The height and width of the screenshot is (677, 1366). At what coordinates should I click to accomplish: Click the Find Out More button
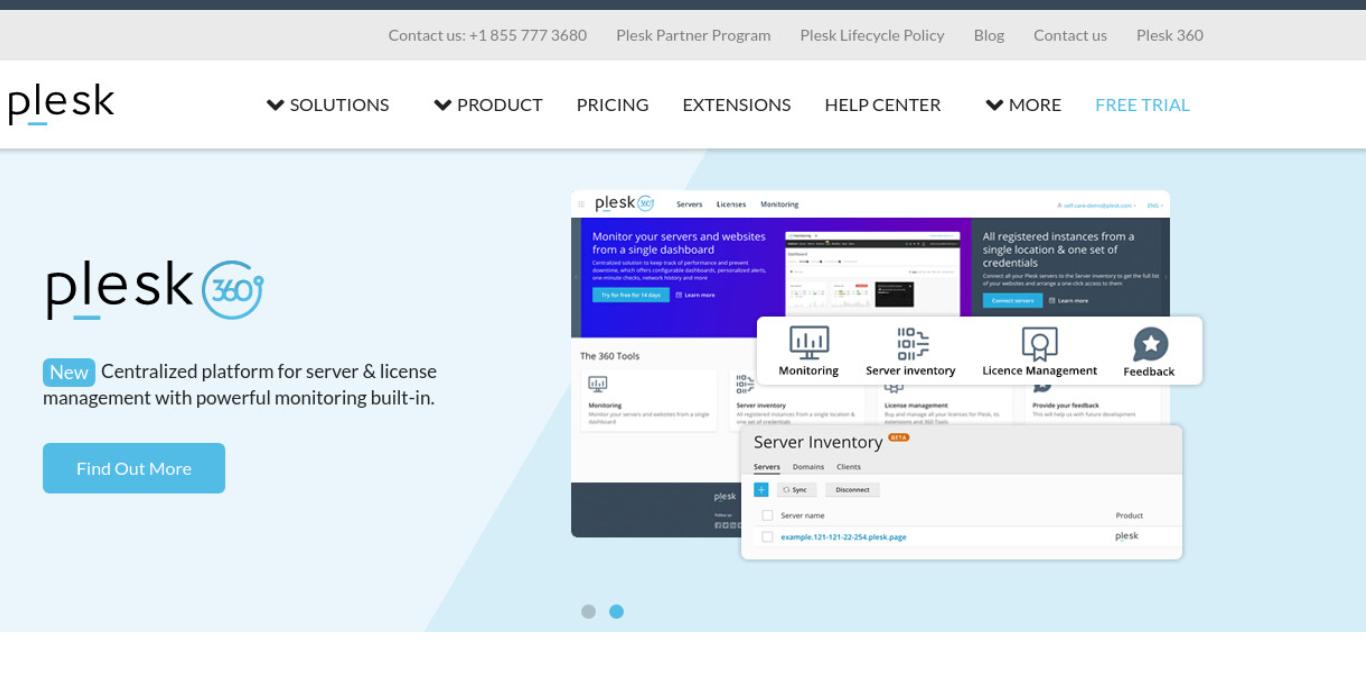coord(134,468)
